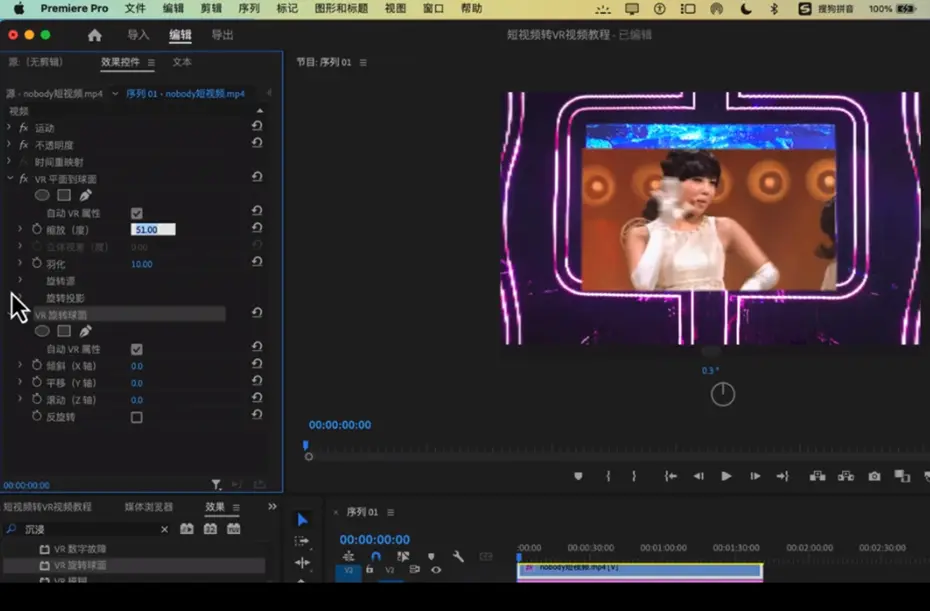Open 效果控件 panel menu
Screen dimensions: 930x611
[x=151, y=62]
